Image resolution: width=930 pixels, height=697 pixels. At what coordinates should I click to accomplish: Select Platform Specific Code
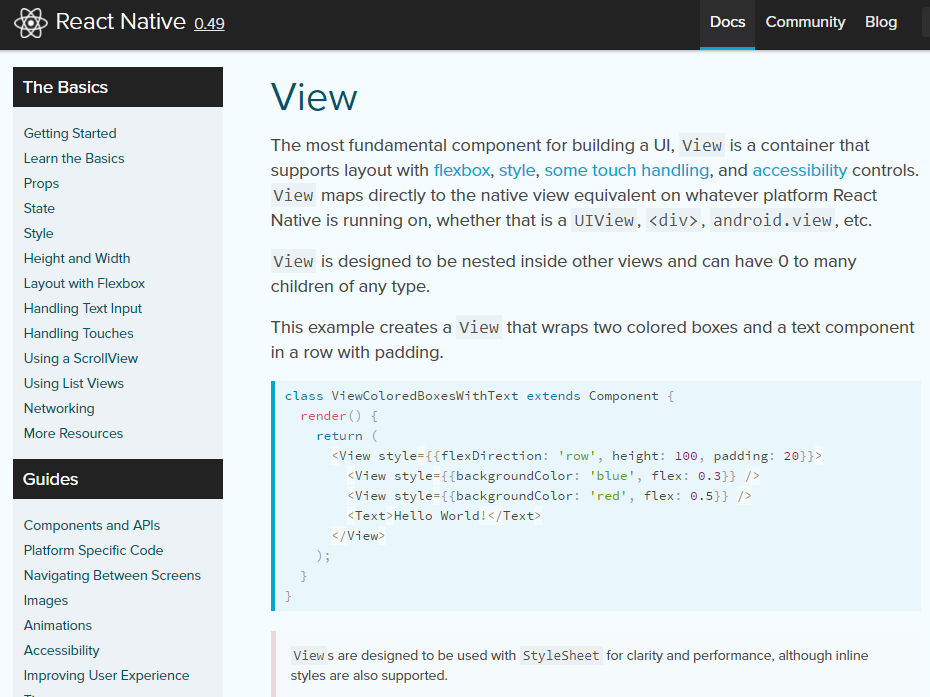94,550
